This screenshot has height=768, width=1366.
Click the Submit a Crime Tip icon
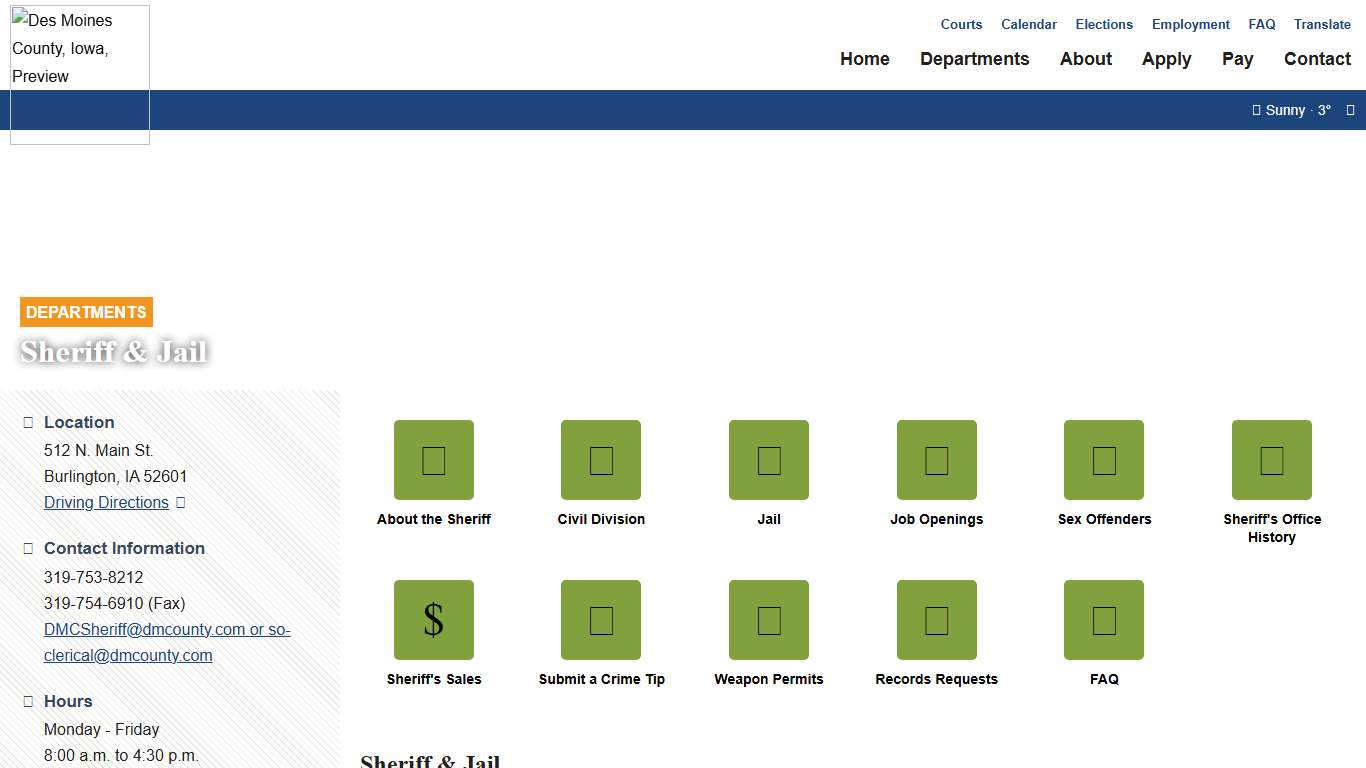(x=601, y=620)
